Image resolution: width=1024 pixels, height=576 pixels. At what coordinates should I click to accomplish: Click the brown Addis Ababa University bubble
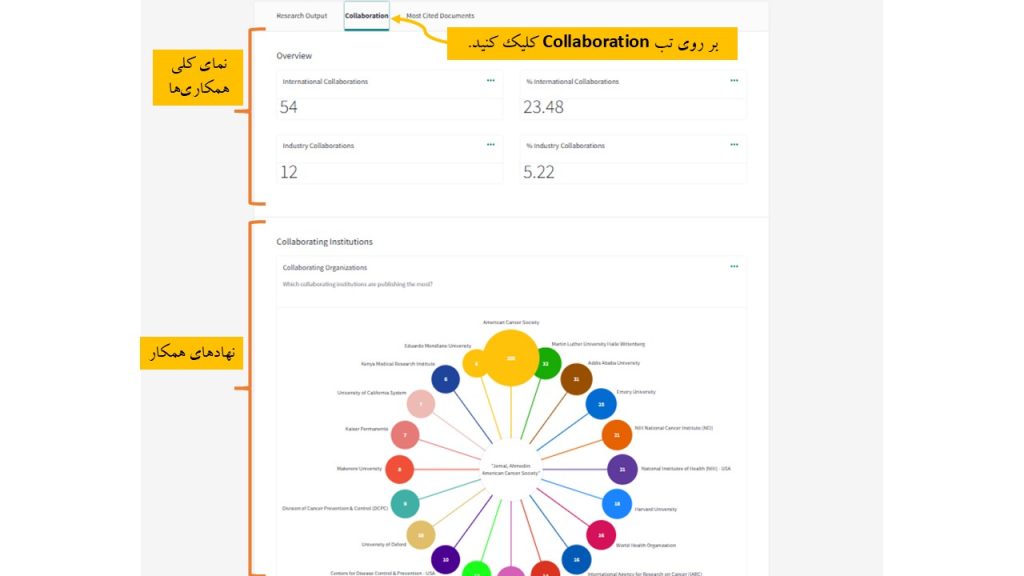click(x=577, y=379)
